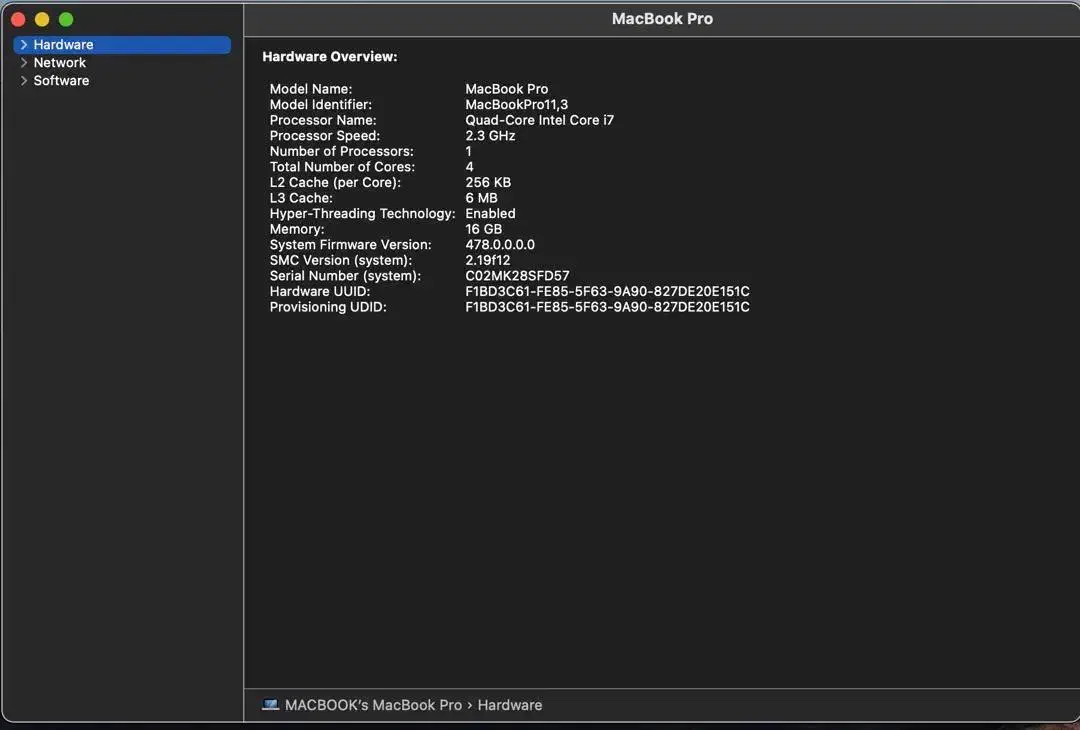Click the Hardware Overview heading
1080x730 pixels.
[330, 57]
